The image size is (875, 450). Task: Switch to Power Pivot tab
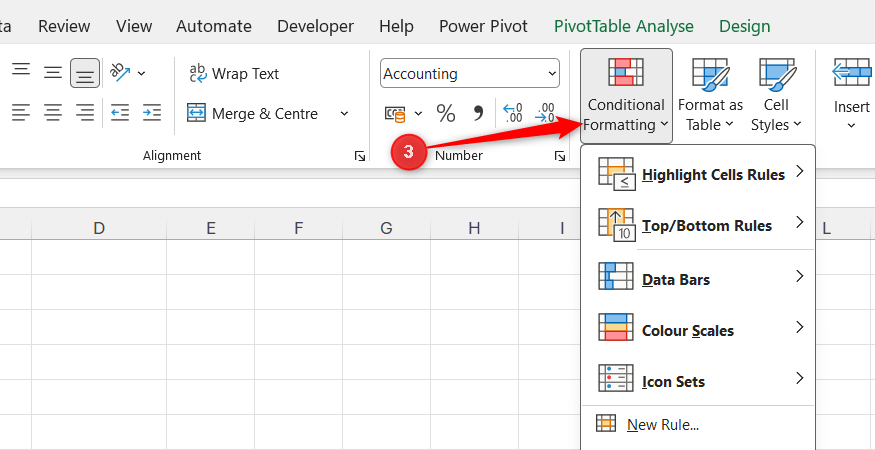tap(483, 26)
